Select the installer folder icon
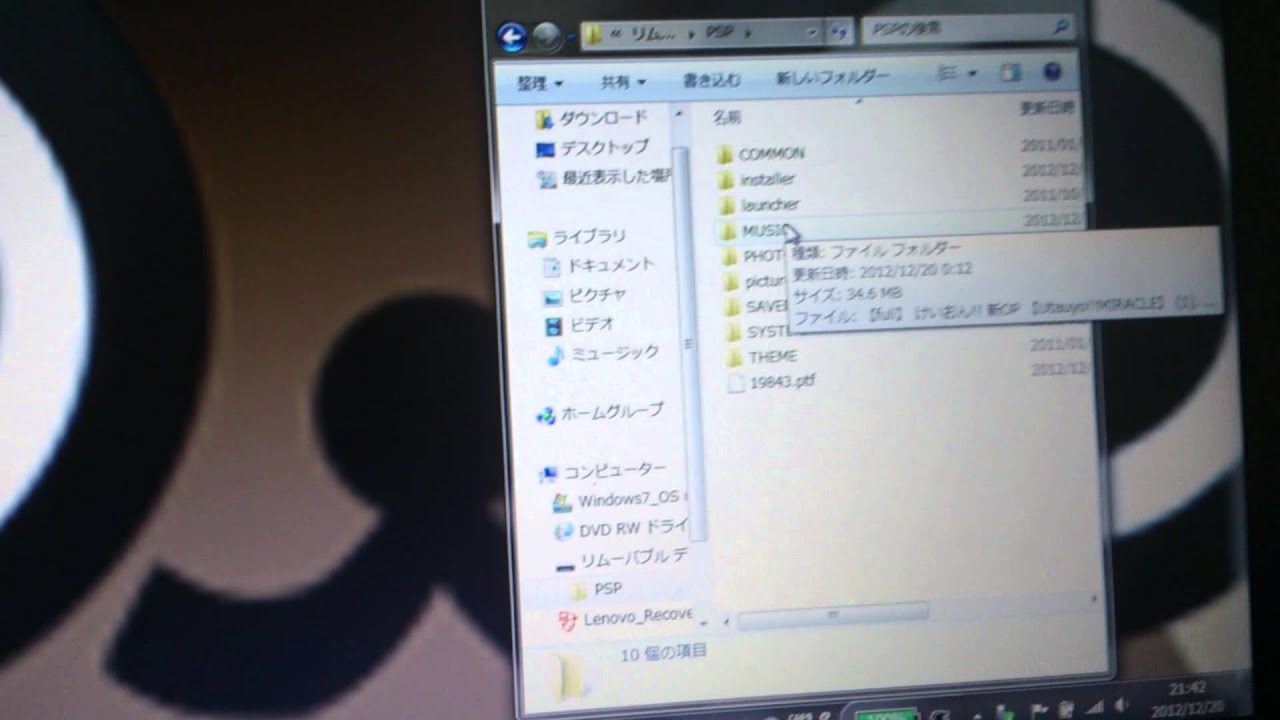Image resolution: width=1280 pixels, height=720 pixels. pyautogui.click(x=727, y=181)
